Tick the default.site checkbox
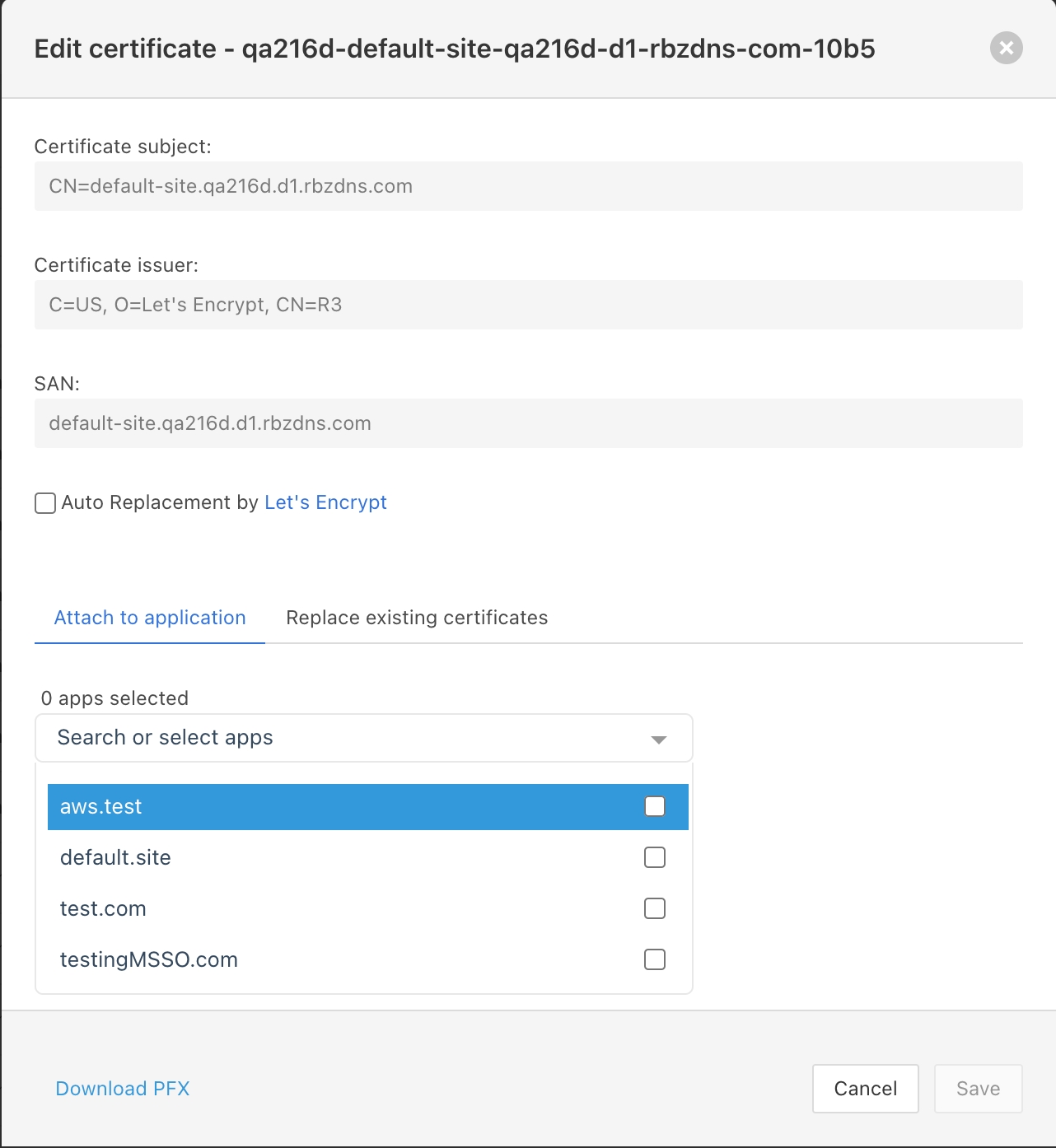Image resolution: width=1056 pixels, height=1148 pixels. (x=655, y=857)
